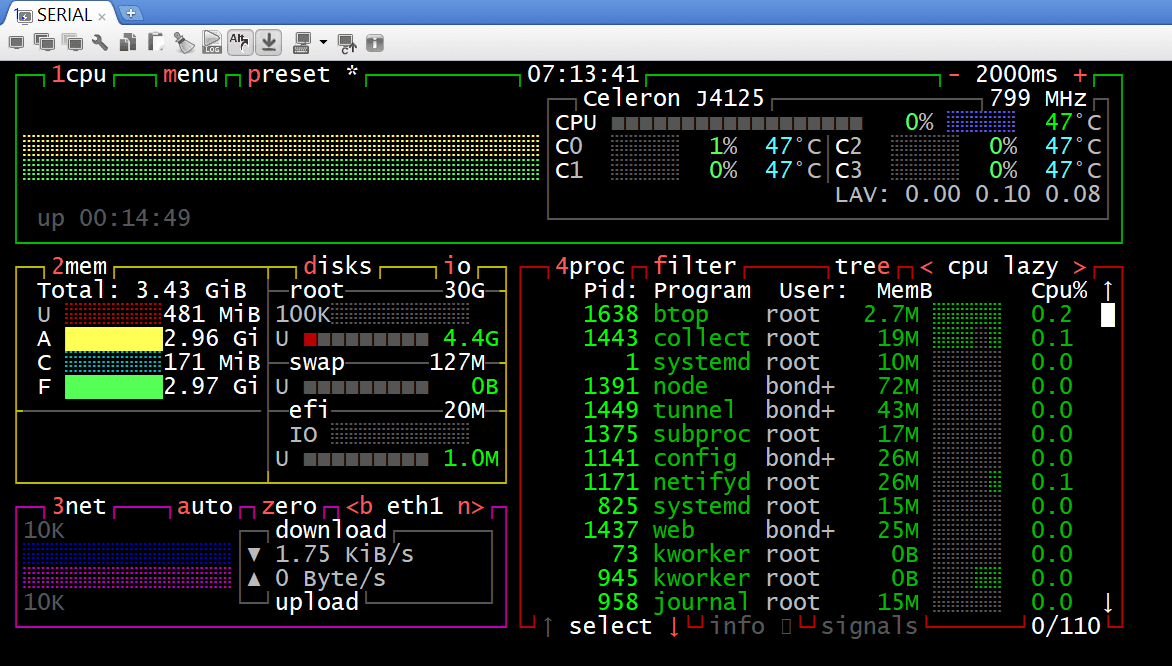Image resolution: width=1172 pixels, height=666 pixels.
Task: Toggle the 4proc box
Action: [x=590, y=266]
